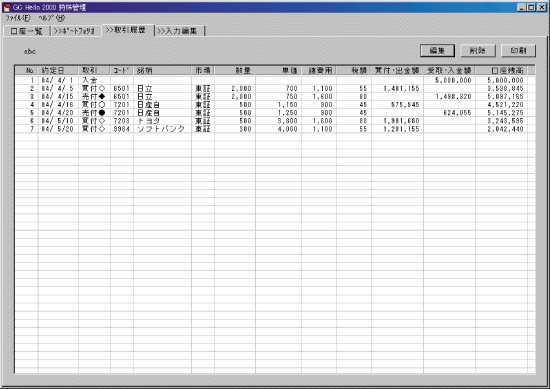Select the ソフトバンク row
Screen dimensions: 550x389
click(x=271, y=129)
